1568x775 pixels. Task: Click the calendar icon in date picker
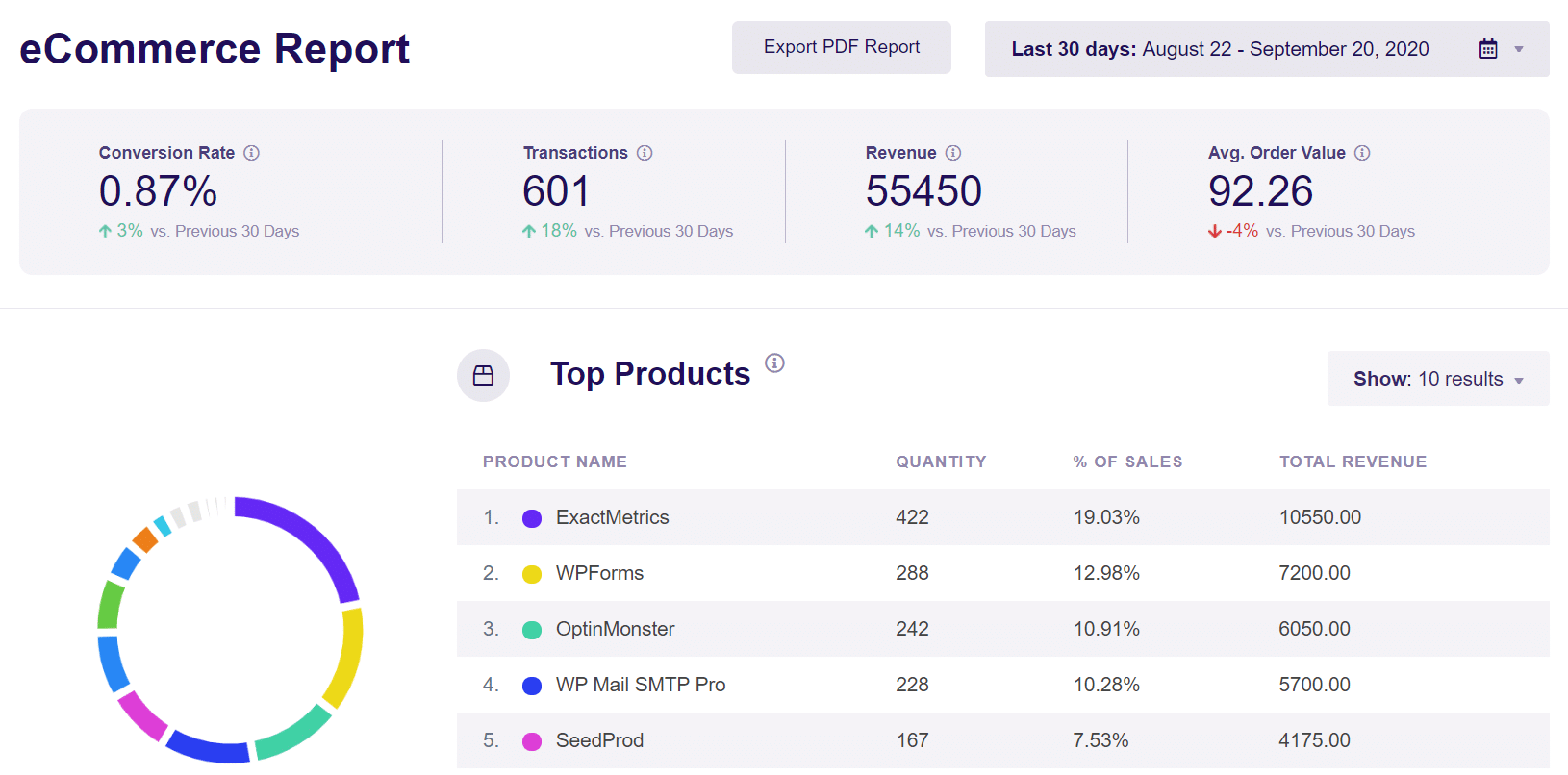tap(1488, 49)
